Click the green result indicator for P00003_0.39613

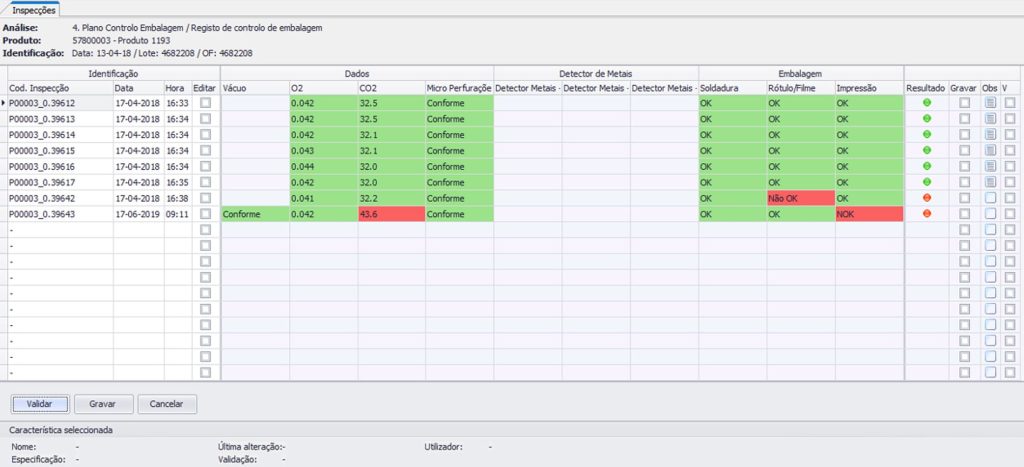coord(925,119)
